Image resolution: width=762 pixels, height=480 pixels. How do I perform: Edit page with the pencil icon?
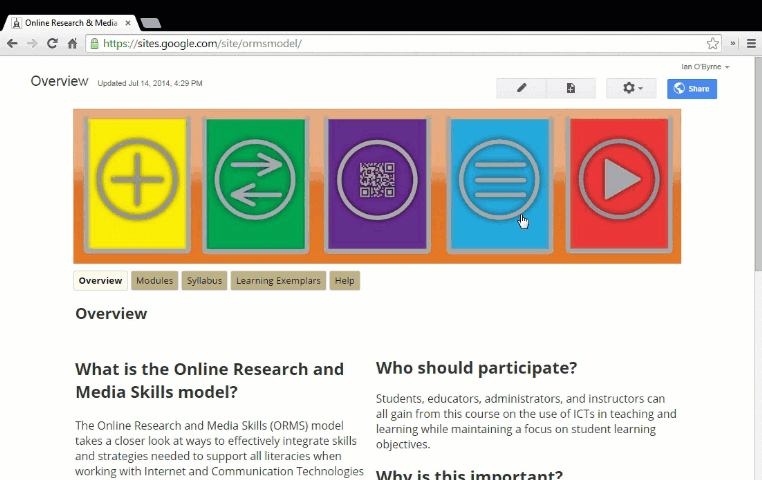click(x=521, y=88)
